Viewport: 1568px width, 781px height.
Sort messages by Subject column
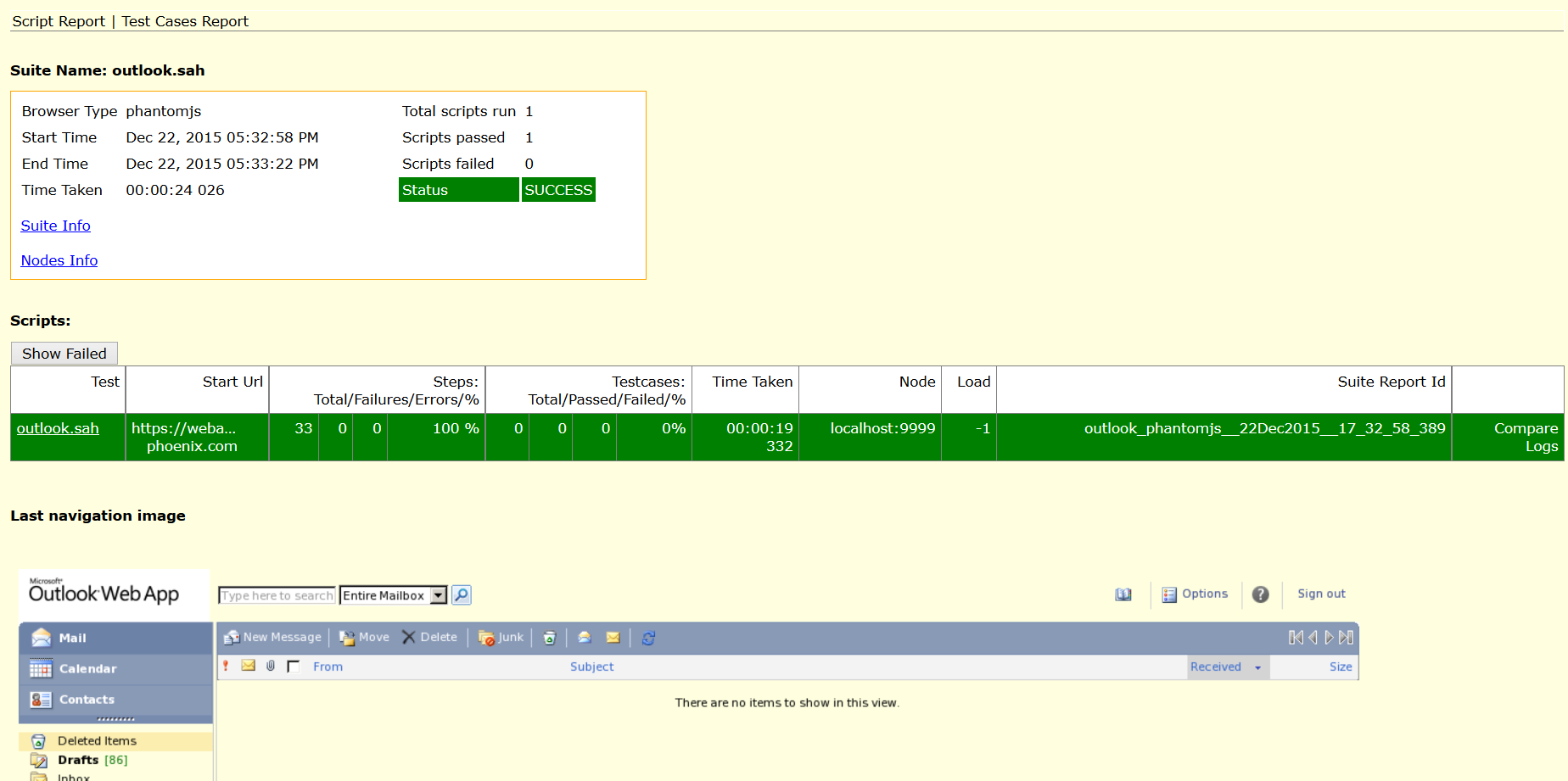(591, 667)
